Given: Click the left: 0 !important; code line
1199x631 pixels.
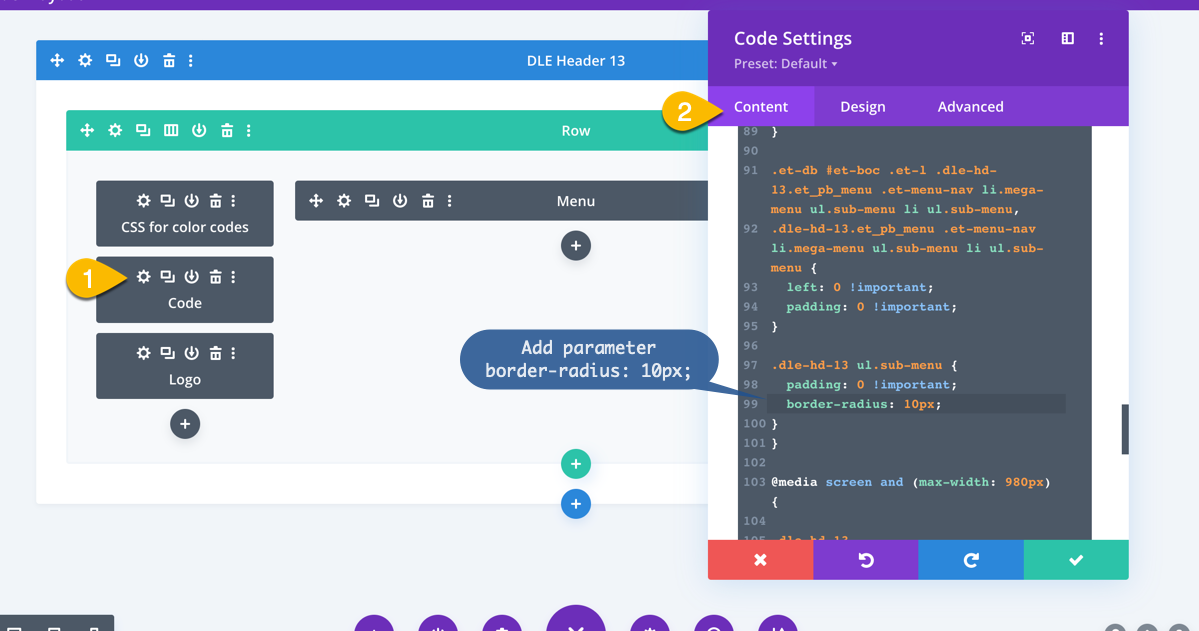Looking at the screenshot, I should [x=859, y=287].
